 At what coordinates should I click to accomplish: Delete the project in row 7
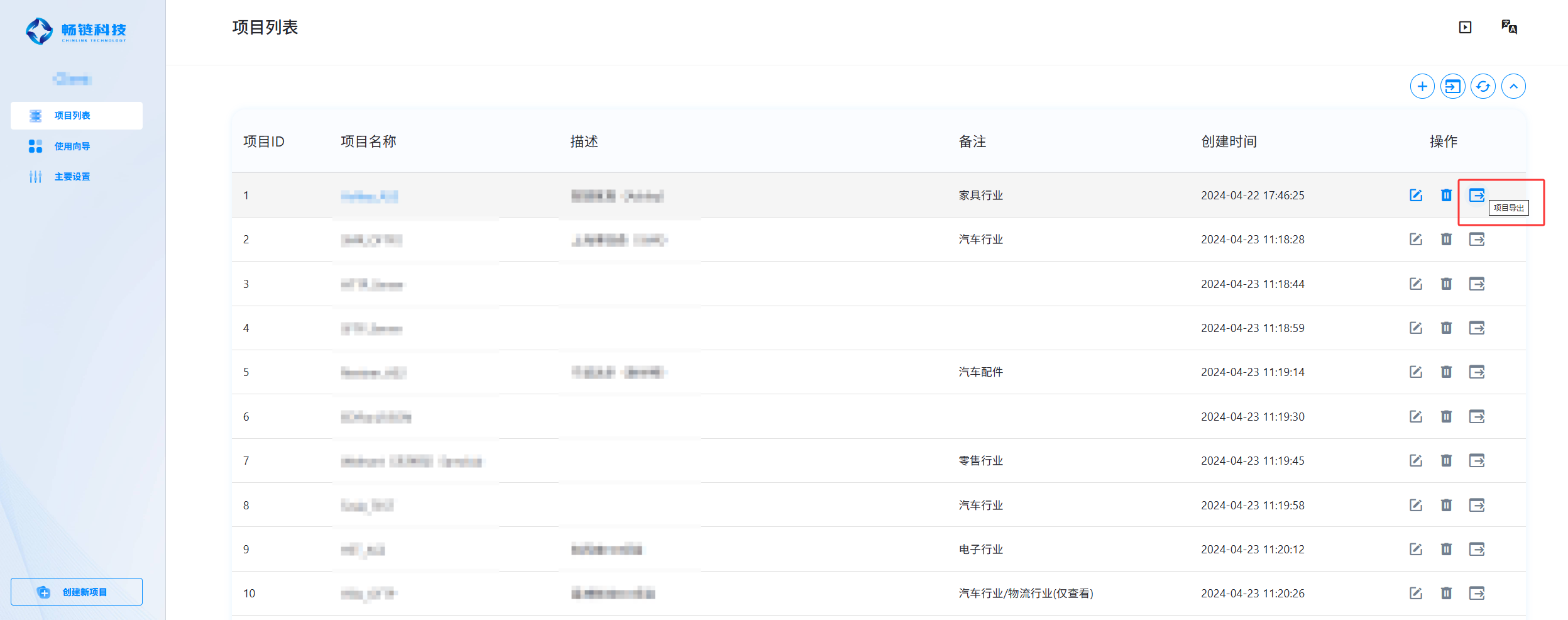pos(1446,461)
